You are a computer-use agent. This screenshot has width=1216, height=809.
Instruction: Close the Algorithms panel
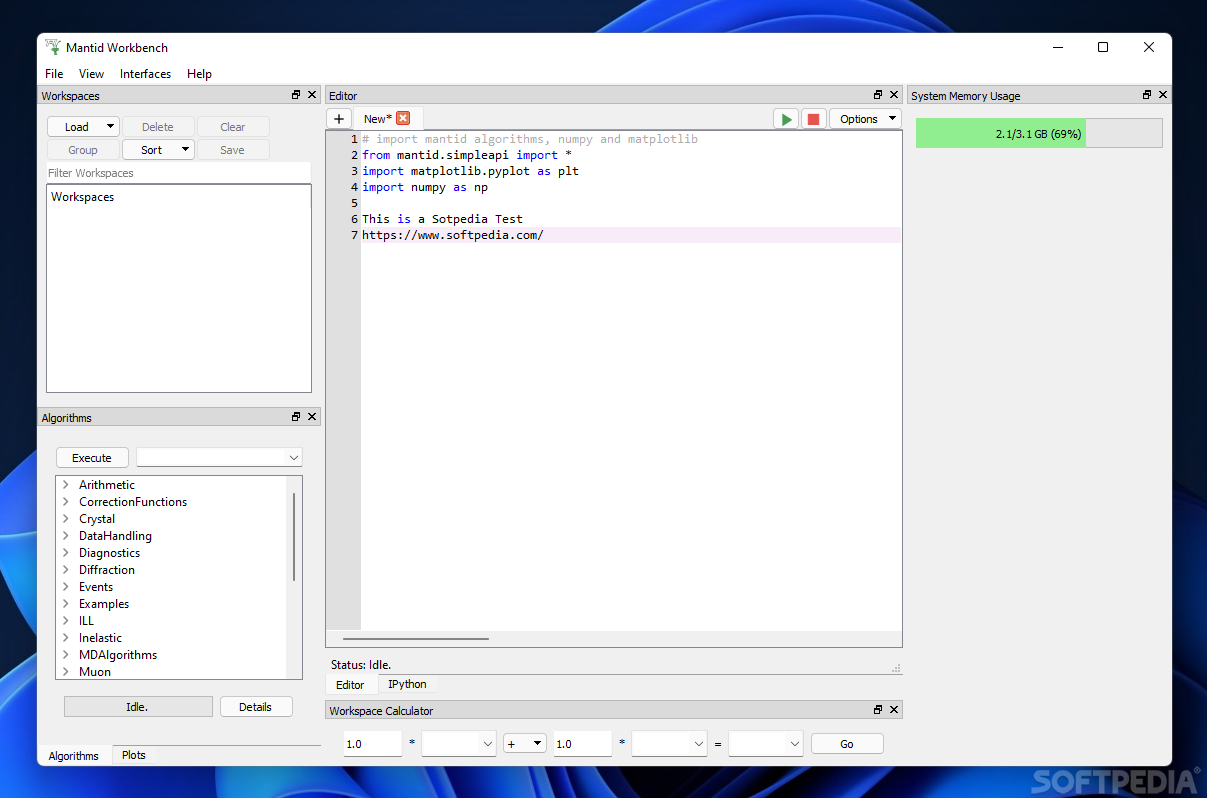click(x=312, y=417)
